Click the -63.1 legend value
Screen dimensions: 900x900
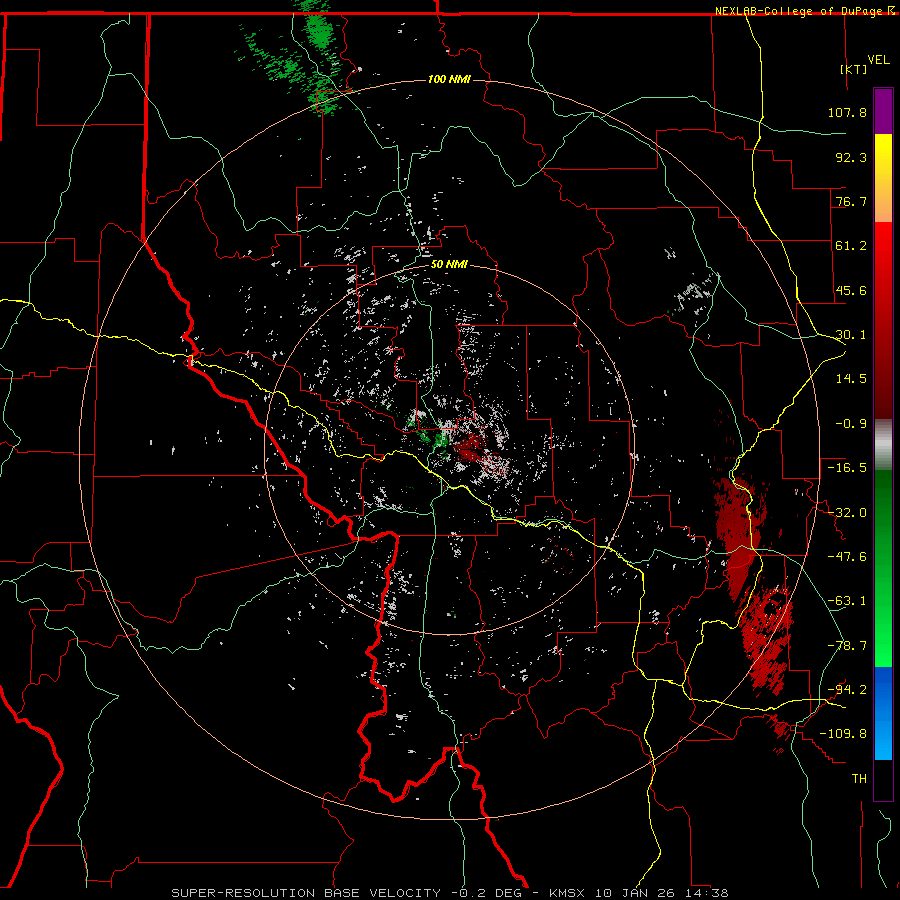pyautogui.click(x=847, y=601)
